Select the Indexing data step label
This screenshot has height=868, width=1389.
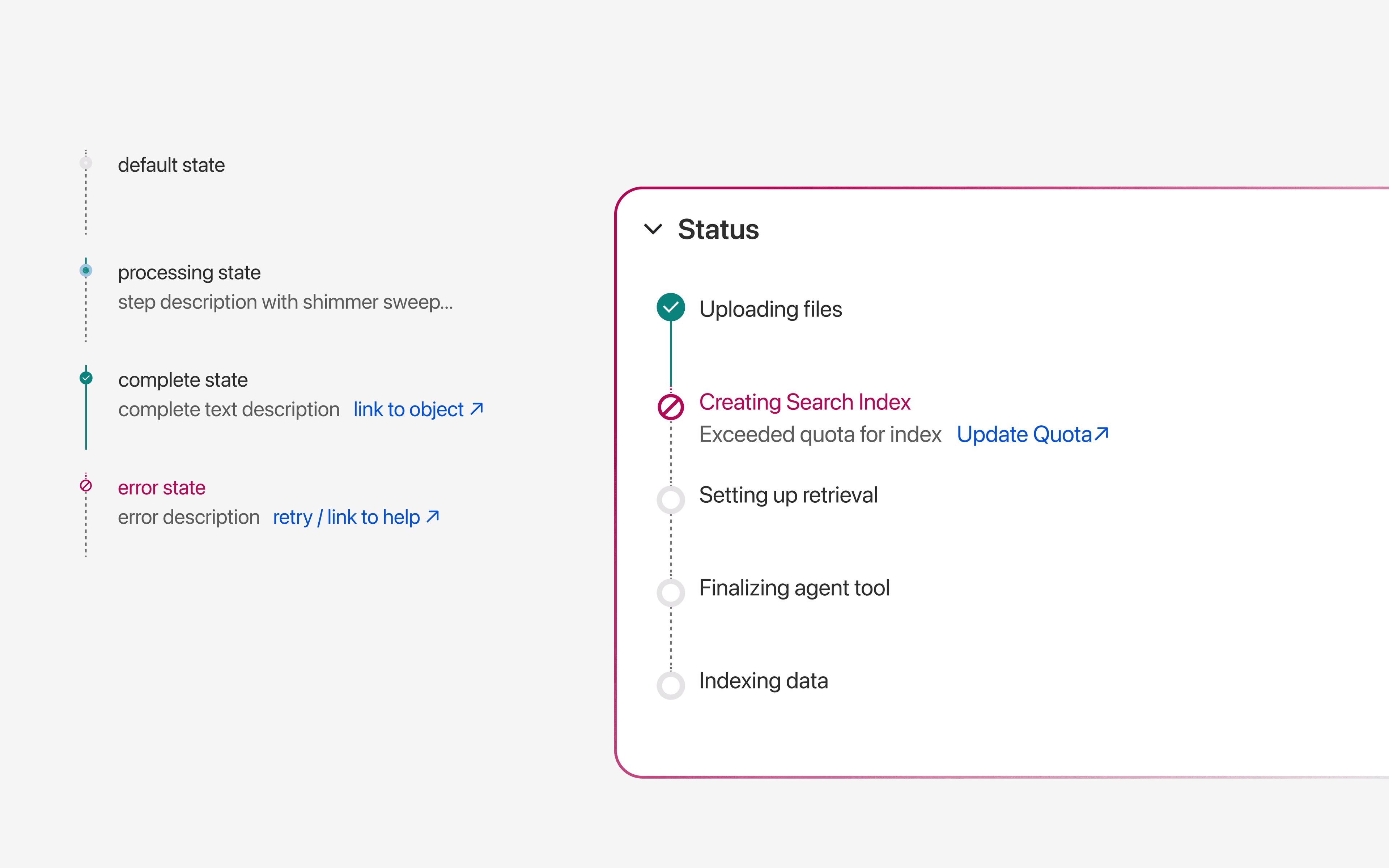point(763,681)
